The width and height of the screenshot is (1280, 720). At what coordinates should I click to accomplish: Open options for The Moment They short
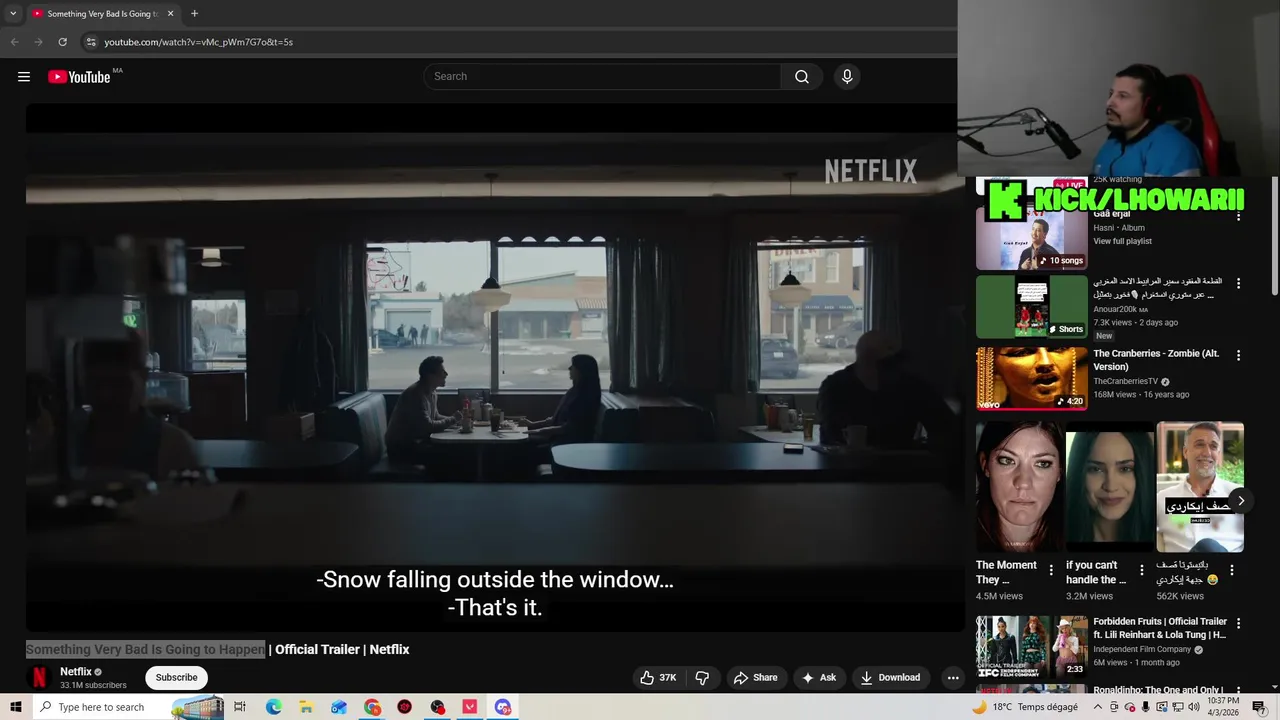coord(1051,570)
